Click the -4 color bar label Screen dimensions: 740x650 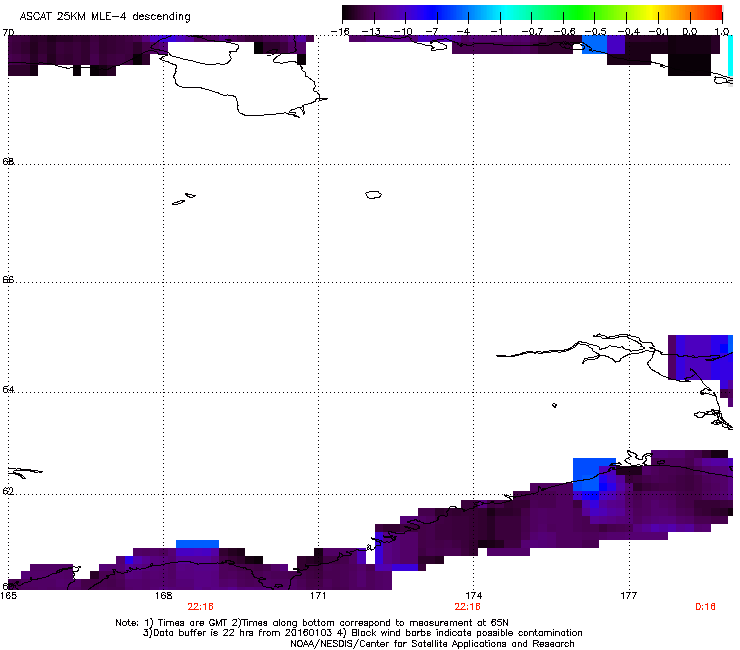464,32
